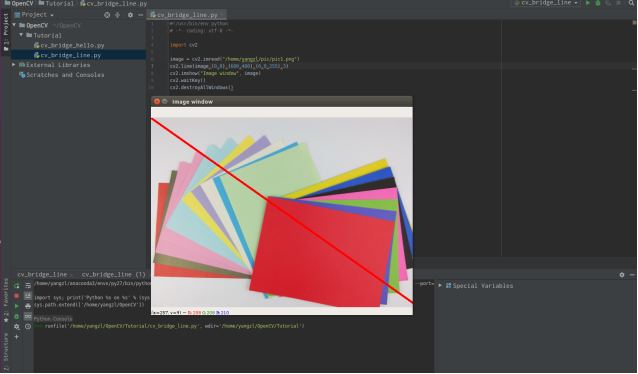The image size is (638, 374).
Task: Click the Rerun icon in the console
Action: 17,286
